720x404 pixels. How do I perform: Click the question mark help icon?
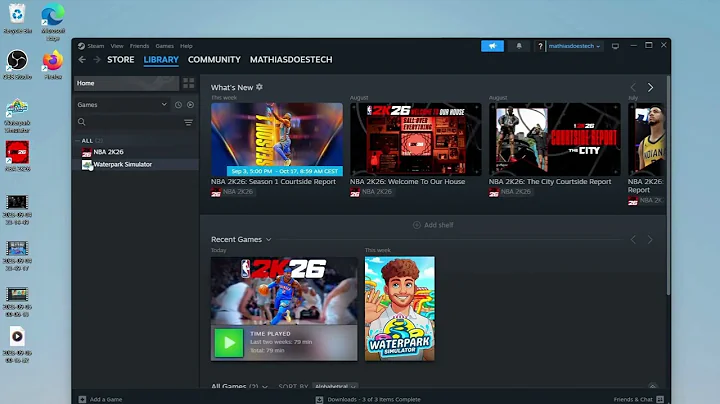coord(540,46)
